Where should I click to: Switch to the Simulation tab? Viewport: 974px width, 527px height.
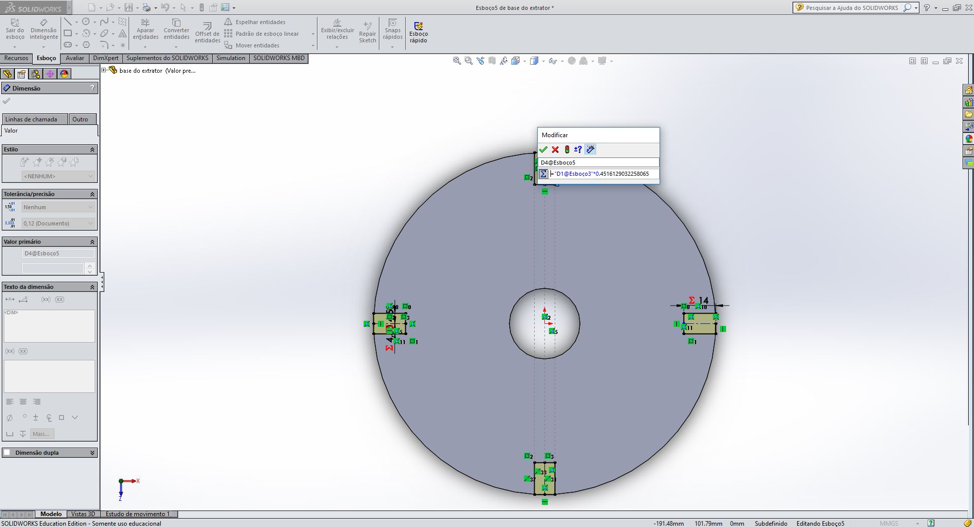(230, 58)
